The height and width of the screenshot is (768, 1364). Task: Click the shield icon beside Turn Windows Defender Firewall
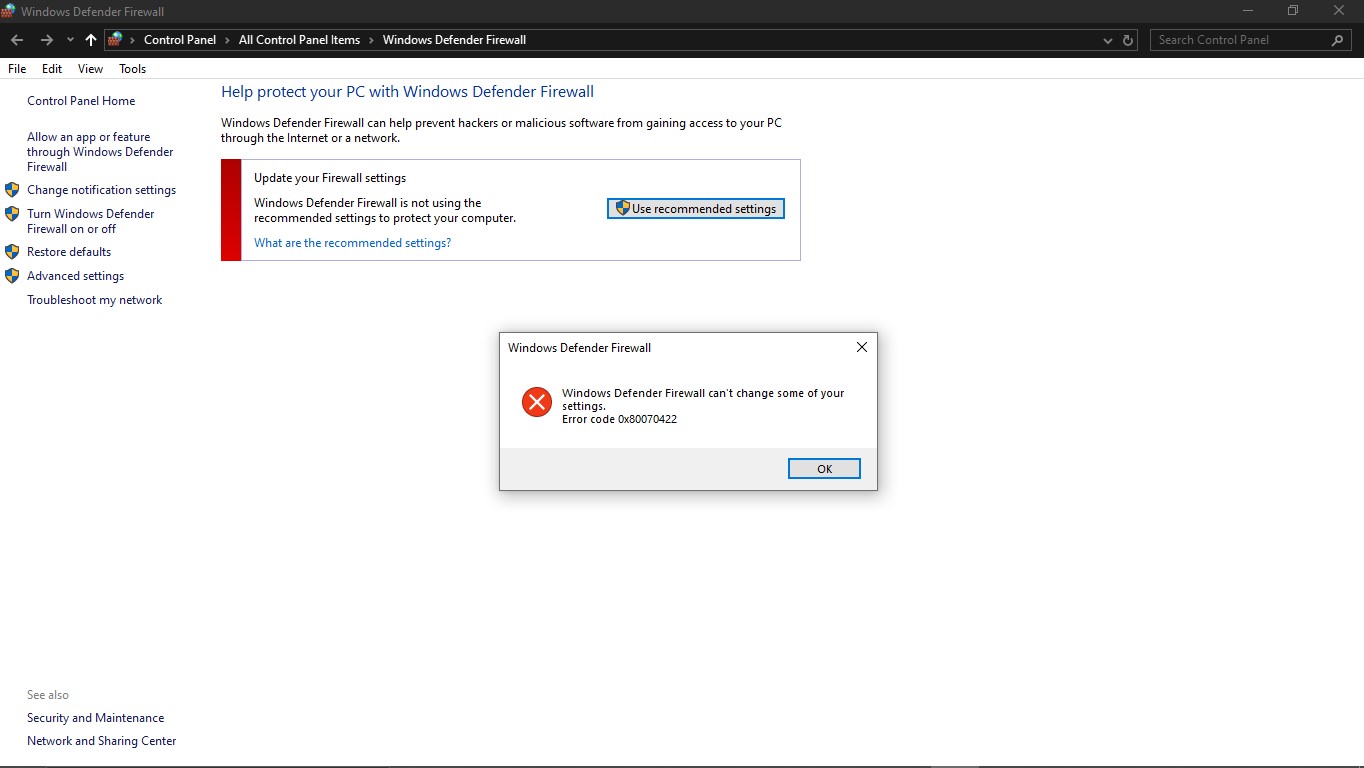click(x=12, y=214)
